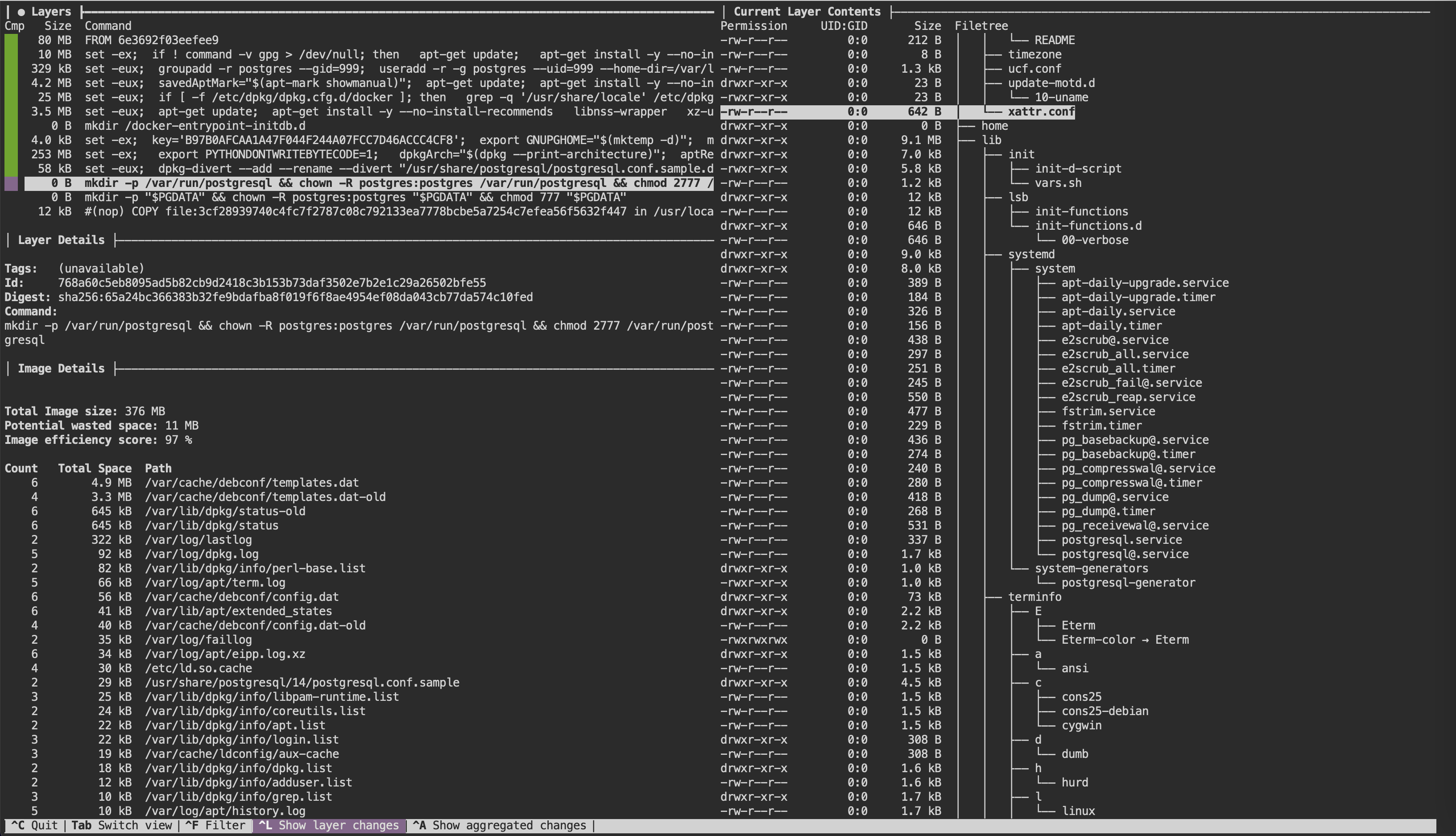Viewport: 1456px width, 836px height.
Task: Select xattr.conf file in filetree
Action: coord(1041,112)
